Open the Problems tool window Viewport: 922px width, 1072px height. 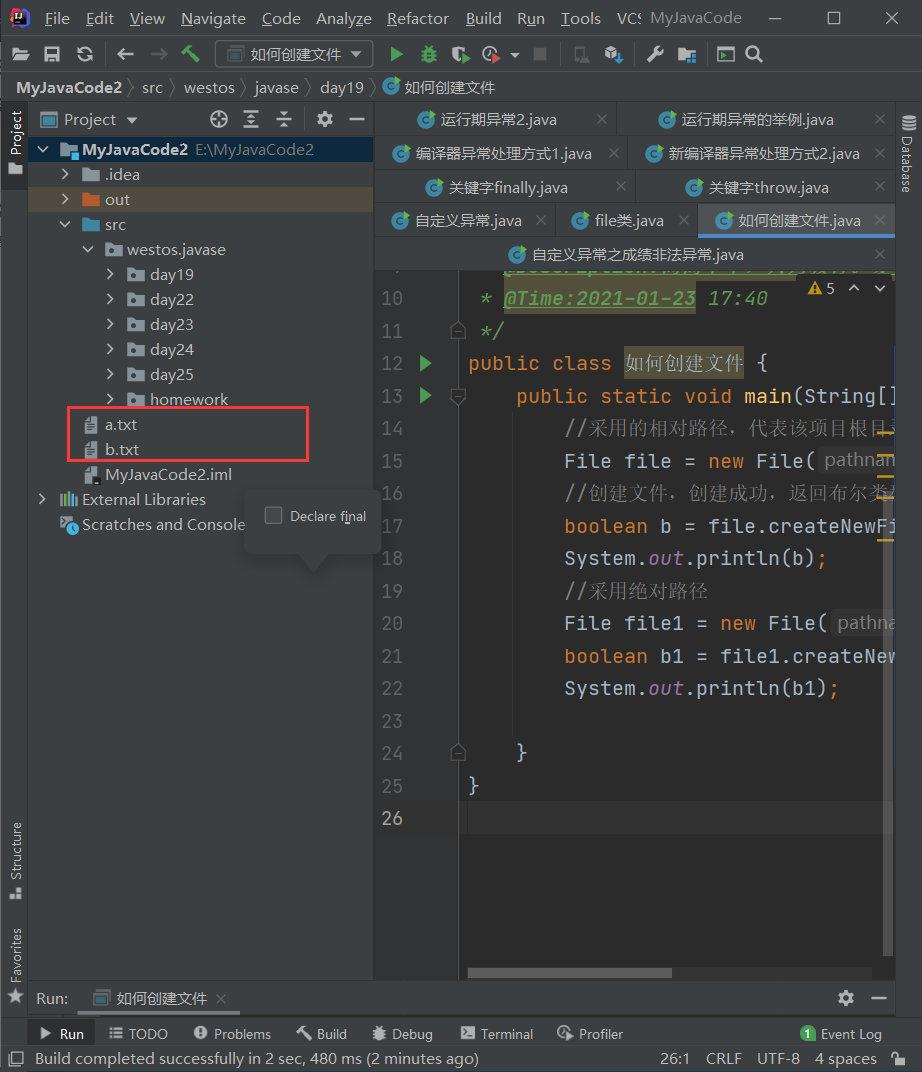(x=232, y=1034)
